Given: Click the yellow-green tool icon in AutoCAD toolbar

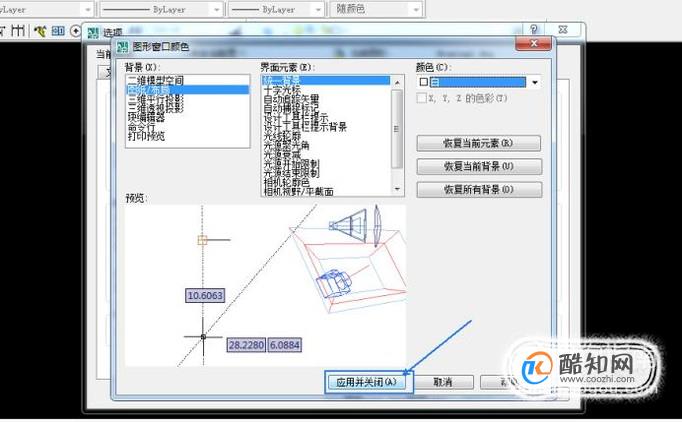Looking at the screenshot, I should tap(40, 31).
